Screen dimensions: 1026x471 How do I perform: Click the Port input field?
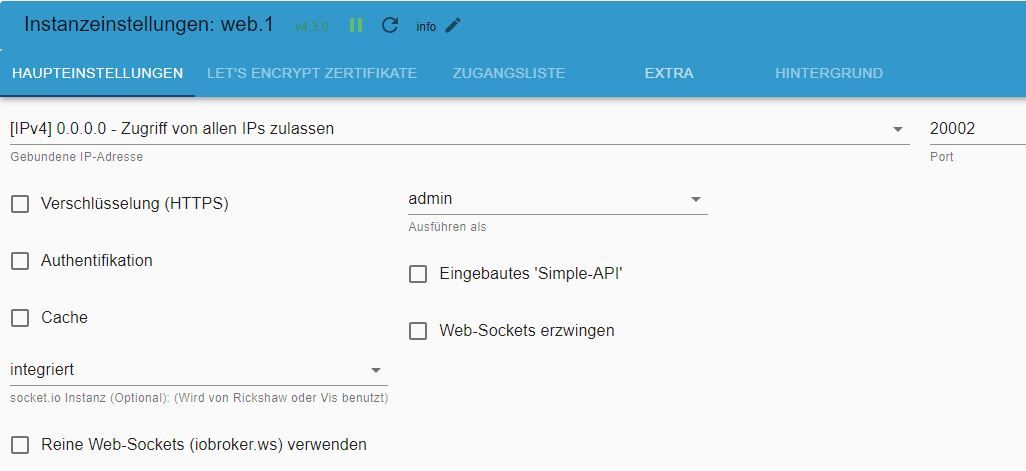tap(975, 129)
